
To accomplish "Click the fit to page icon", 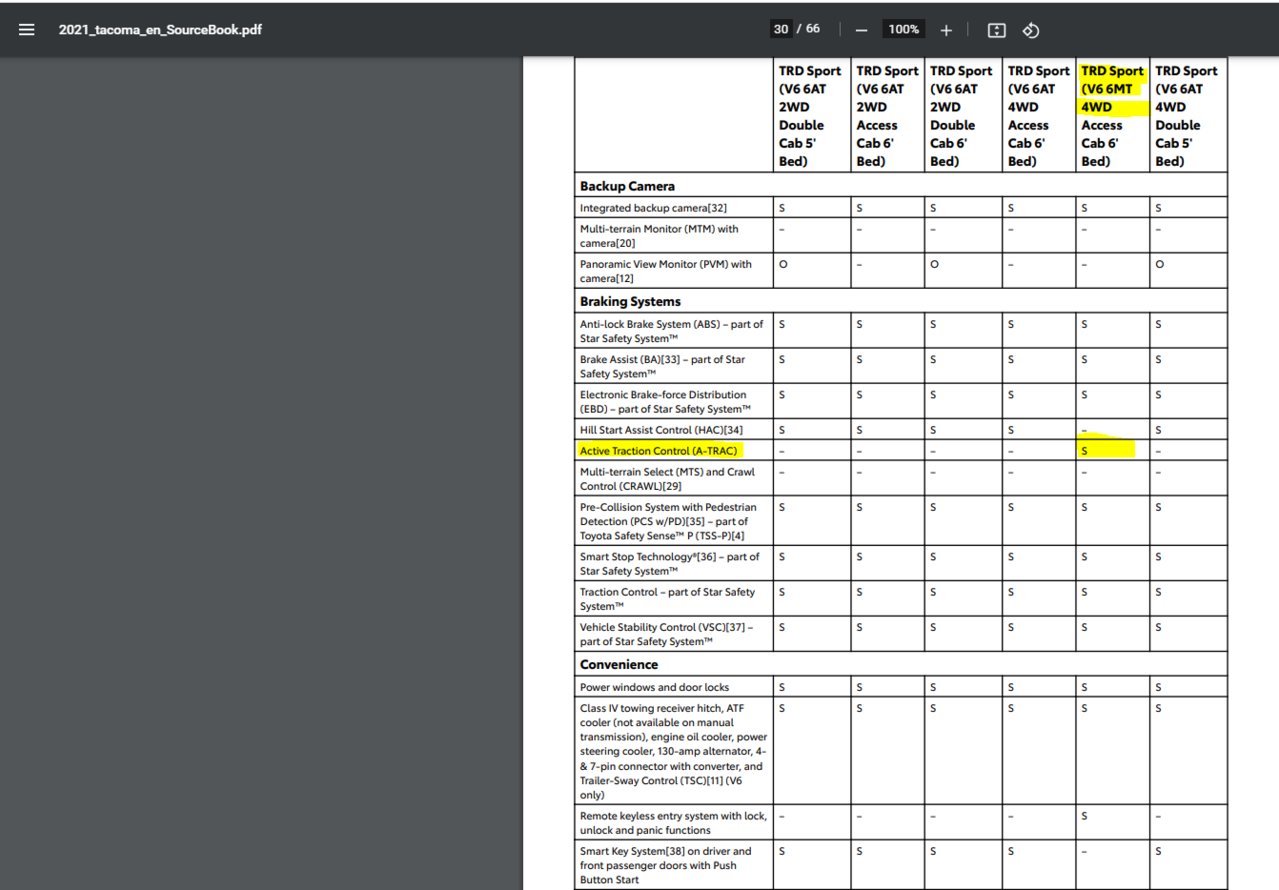I will [x=996, y=30].
